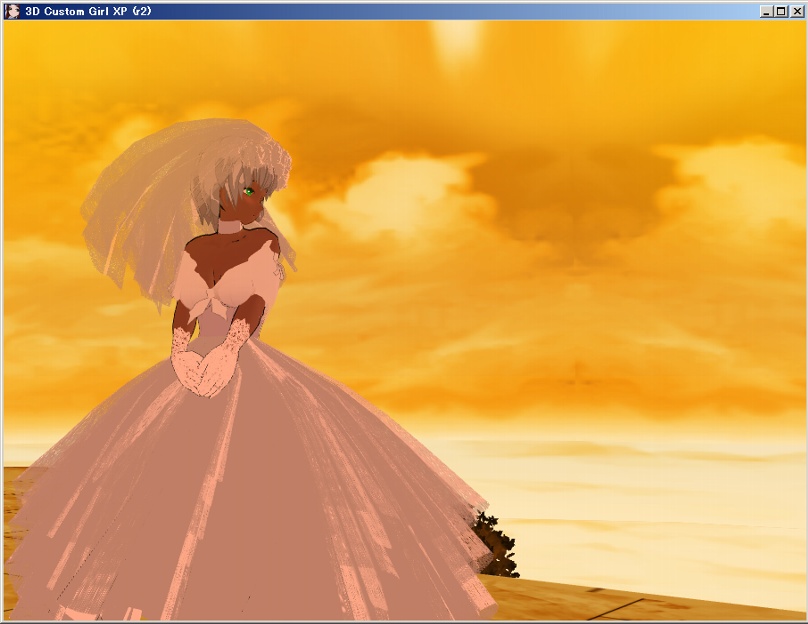Minimize the 3D Custom Girl window

tap(766, 11)
